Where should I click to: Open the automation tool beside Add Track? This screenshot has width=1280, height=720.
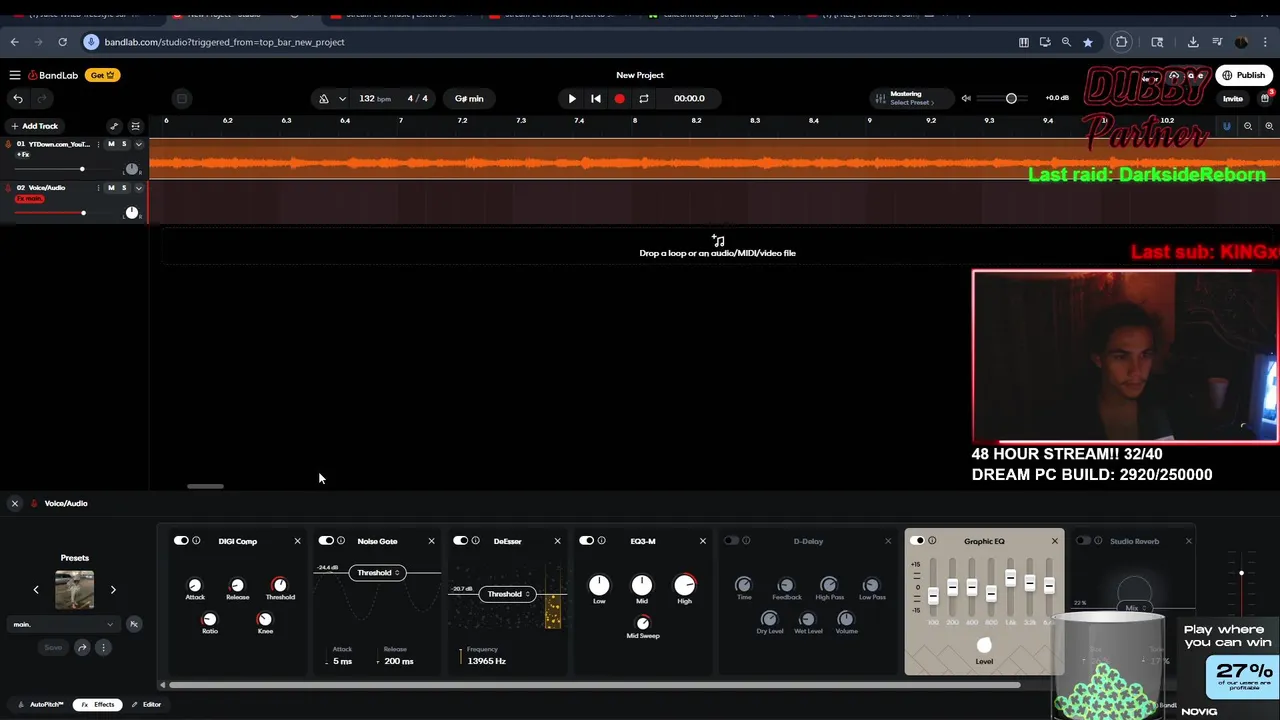coord(114,126)
